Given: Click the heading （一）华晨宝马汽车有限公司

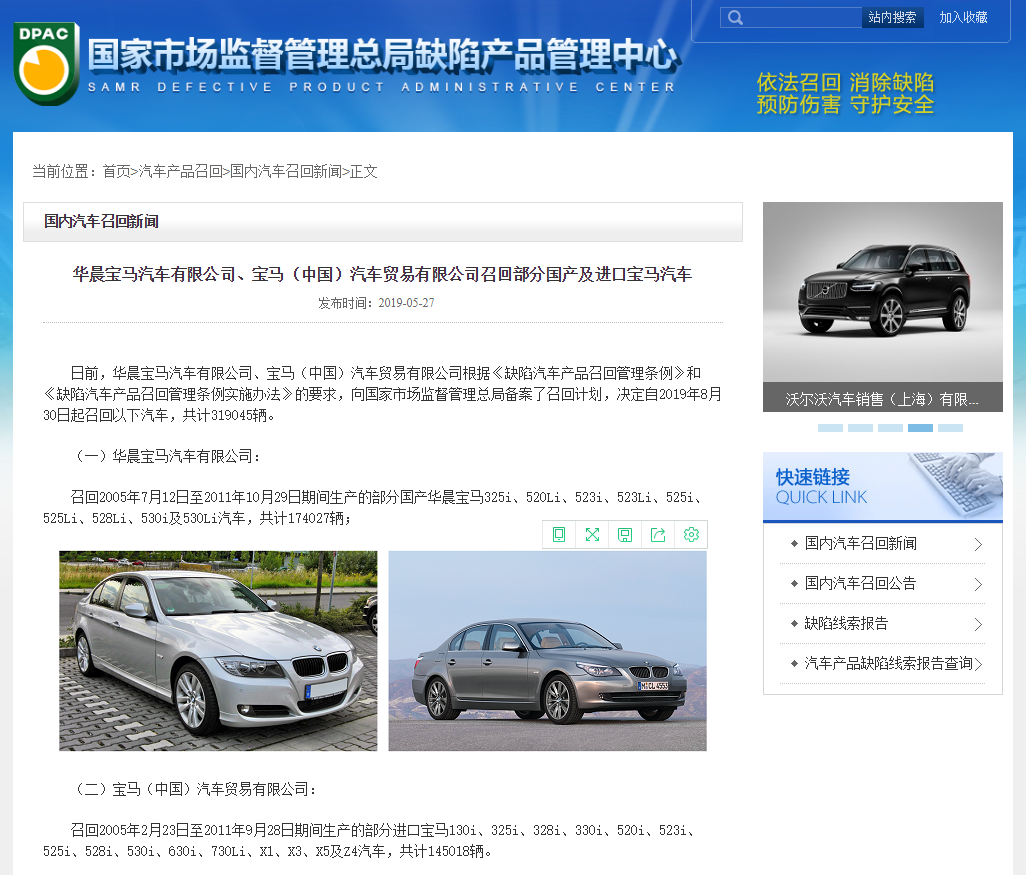Looking at the screenshot, I should pyautogui.click(x=165, y=456).
